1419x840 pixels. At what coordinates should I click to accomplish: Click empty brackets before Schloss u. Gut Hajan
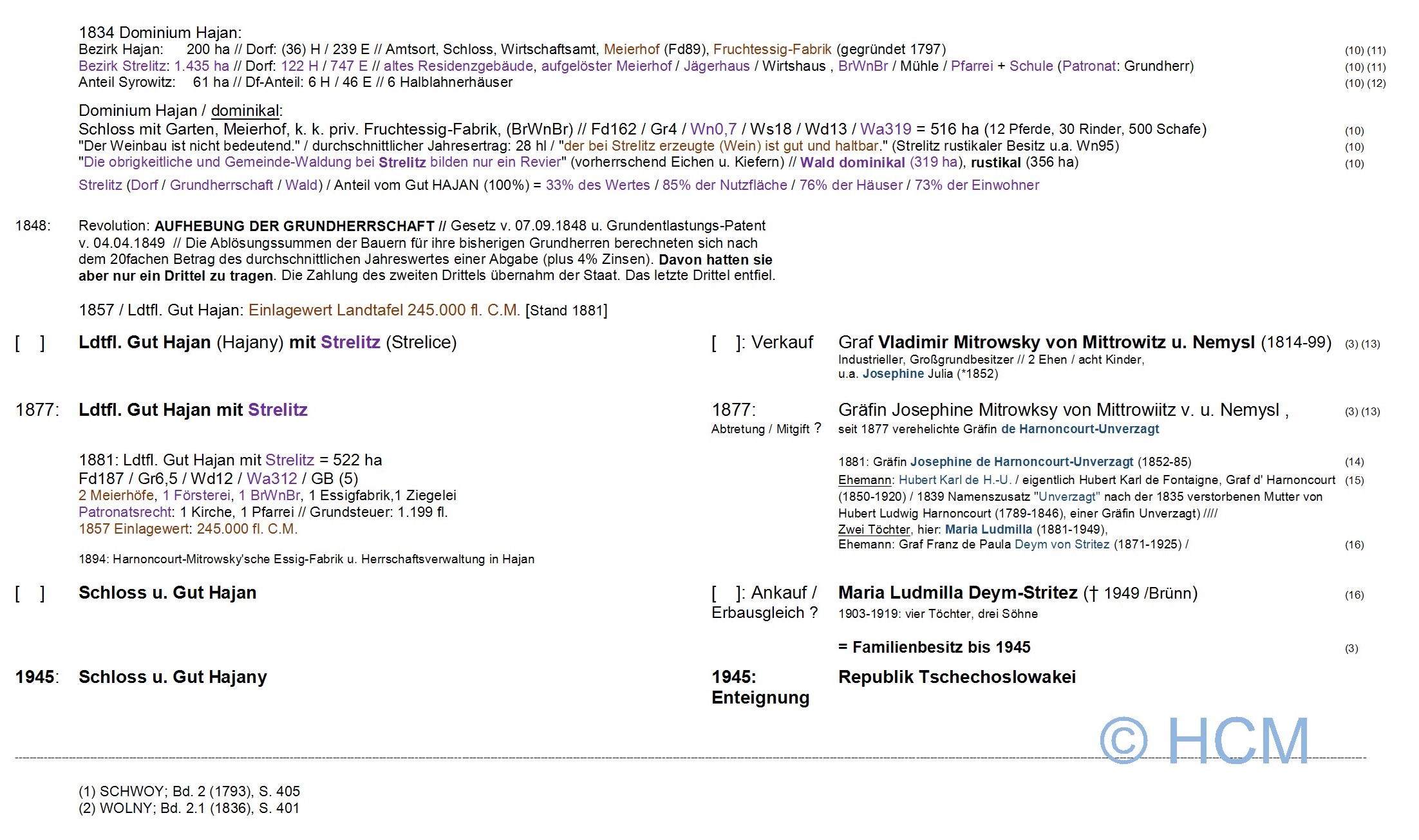30,593
